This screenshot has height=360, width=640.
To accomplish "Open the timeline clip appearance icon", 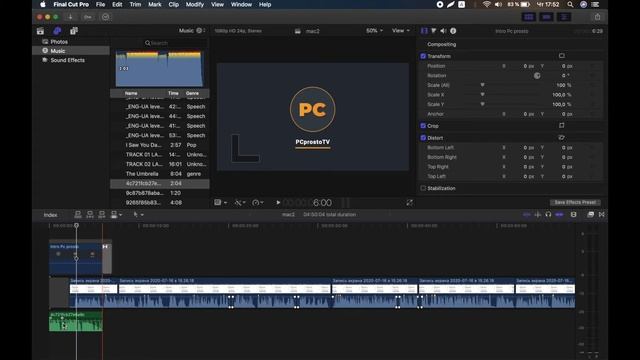I will (573, 215).
